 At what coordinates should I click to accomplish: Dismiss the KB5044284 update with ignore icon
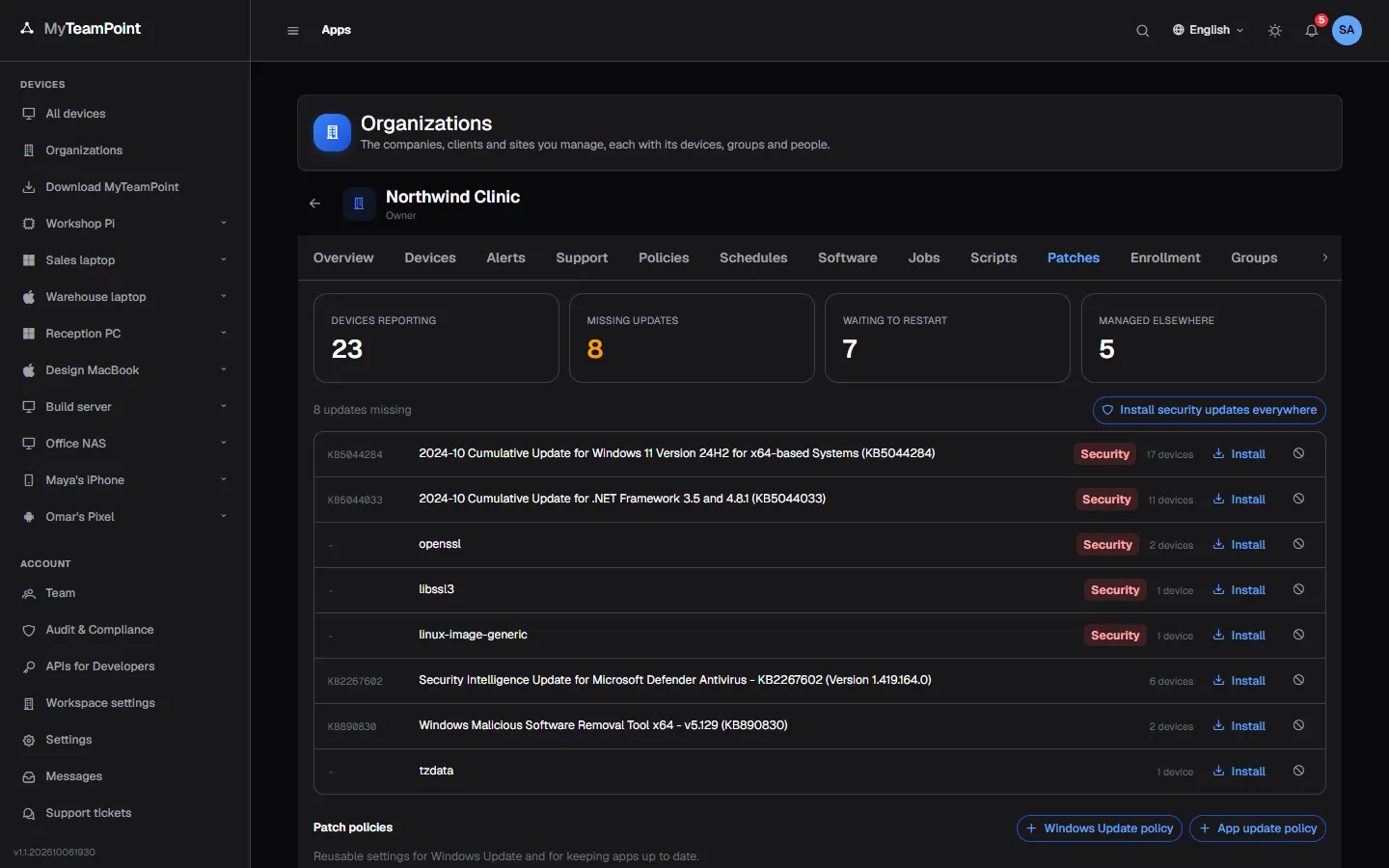pyautogui.click(x=1298, y=453)
